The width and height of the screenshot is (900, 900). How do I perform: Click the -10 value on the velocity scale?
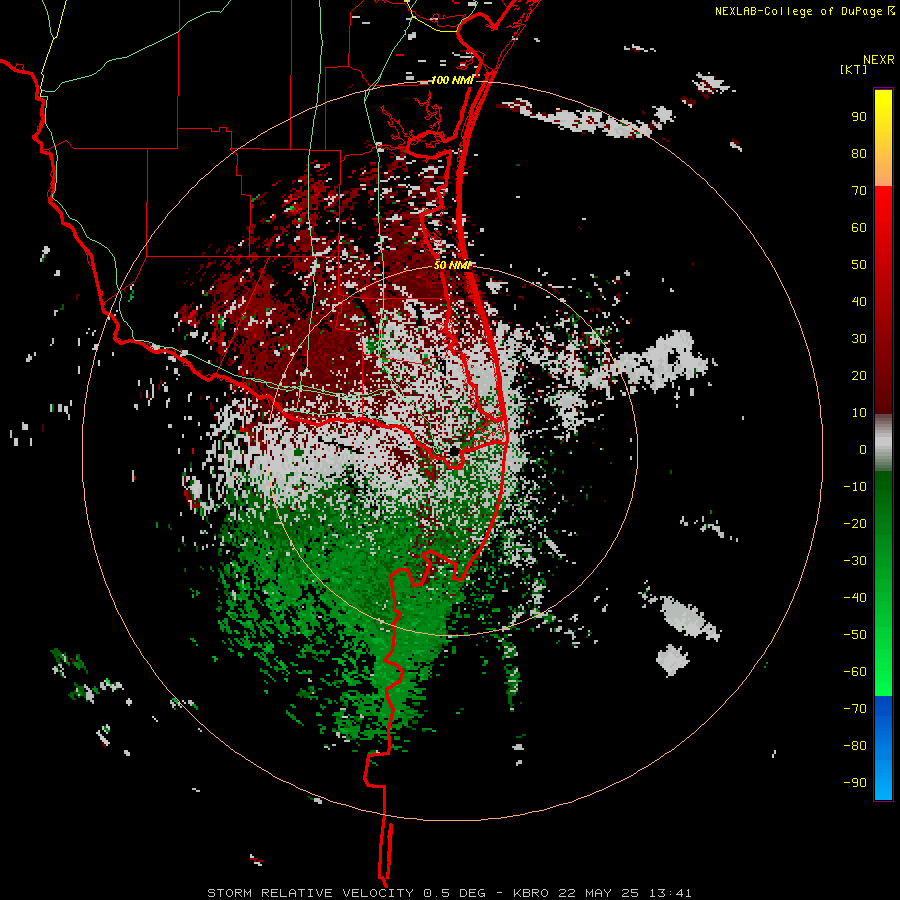855,487
